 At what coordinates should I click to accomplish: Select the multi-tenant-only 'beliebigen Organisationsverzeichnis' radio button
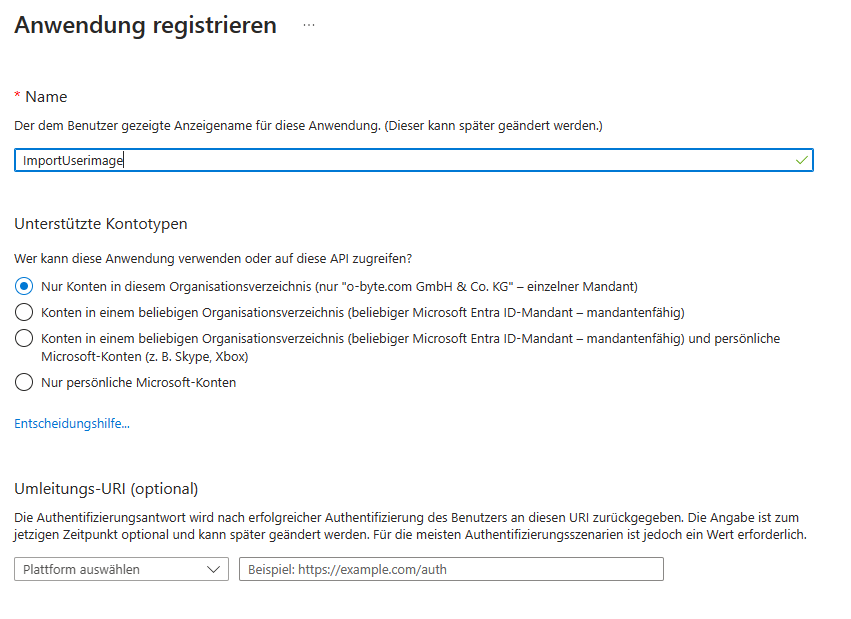tap(24, 312)
